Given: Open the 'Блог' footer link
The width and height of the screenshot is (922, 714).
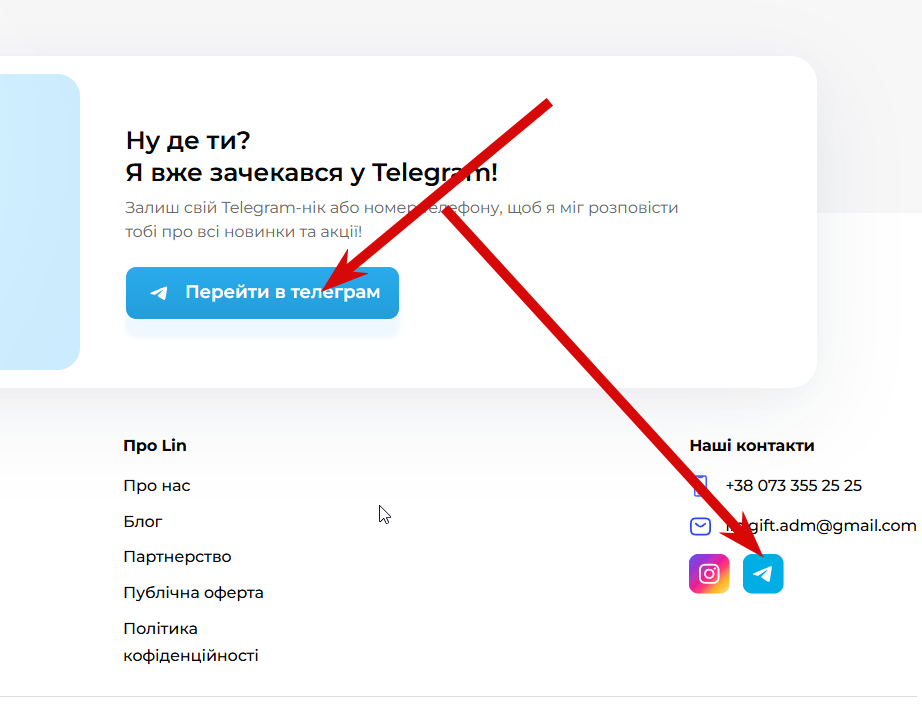Looking at the screenshot, I should [142, 522].
